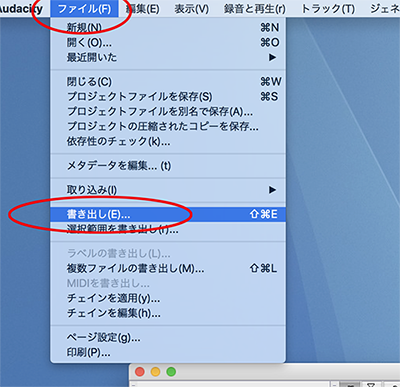The image size is (400, 387).
Task: Click the green zoom button of lower window
Action: click(x=171, y=372)
